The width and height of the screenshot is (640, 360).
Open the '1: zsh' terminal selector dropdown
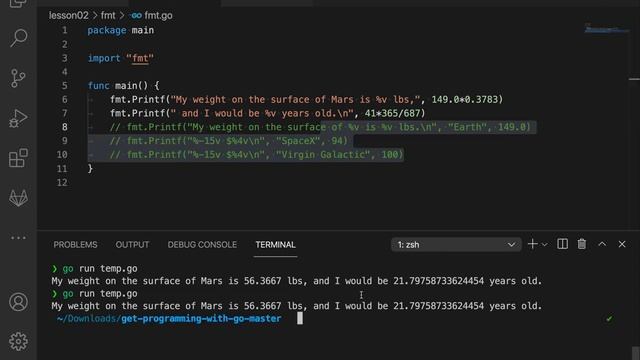pos(456,244)
